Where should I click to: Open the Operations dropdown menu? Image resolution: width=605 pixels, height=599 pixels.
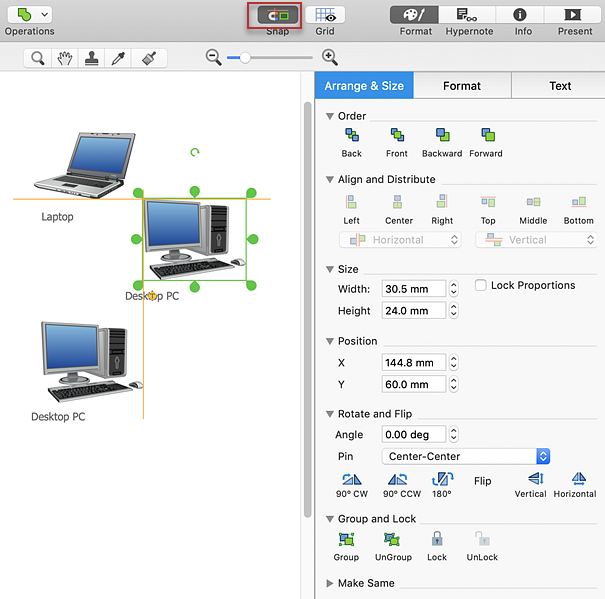[x=29, y=15]
